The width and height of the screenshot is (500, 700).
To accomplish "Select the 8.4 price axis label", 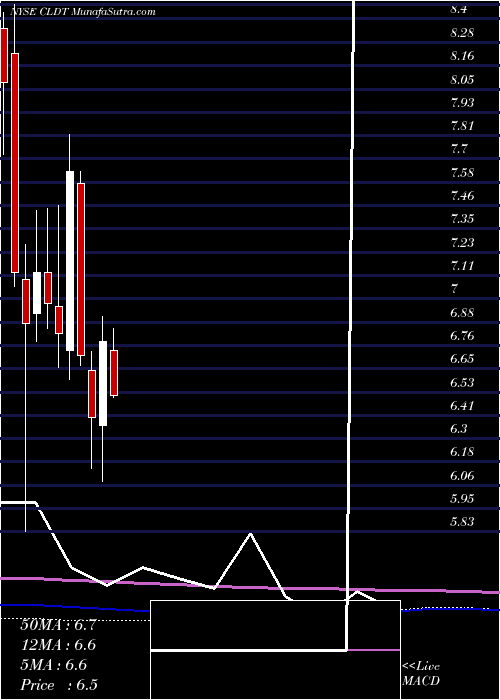I will [458, 10].
